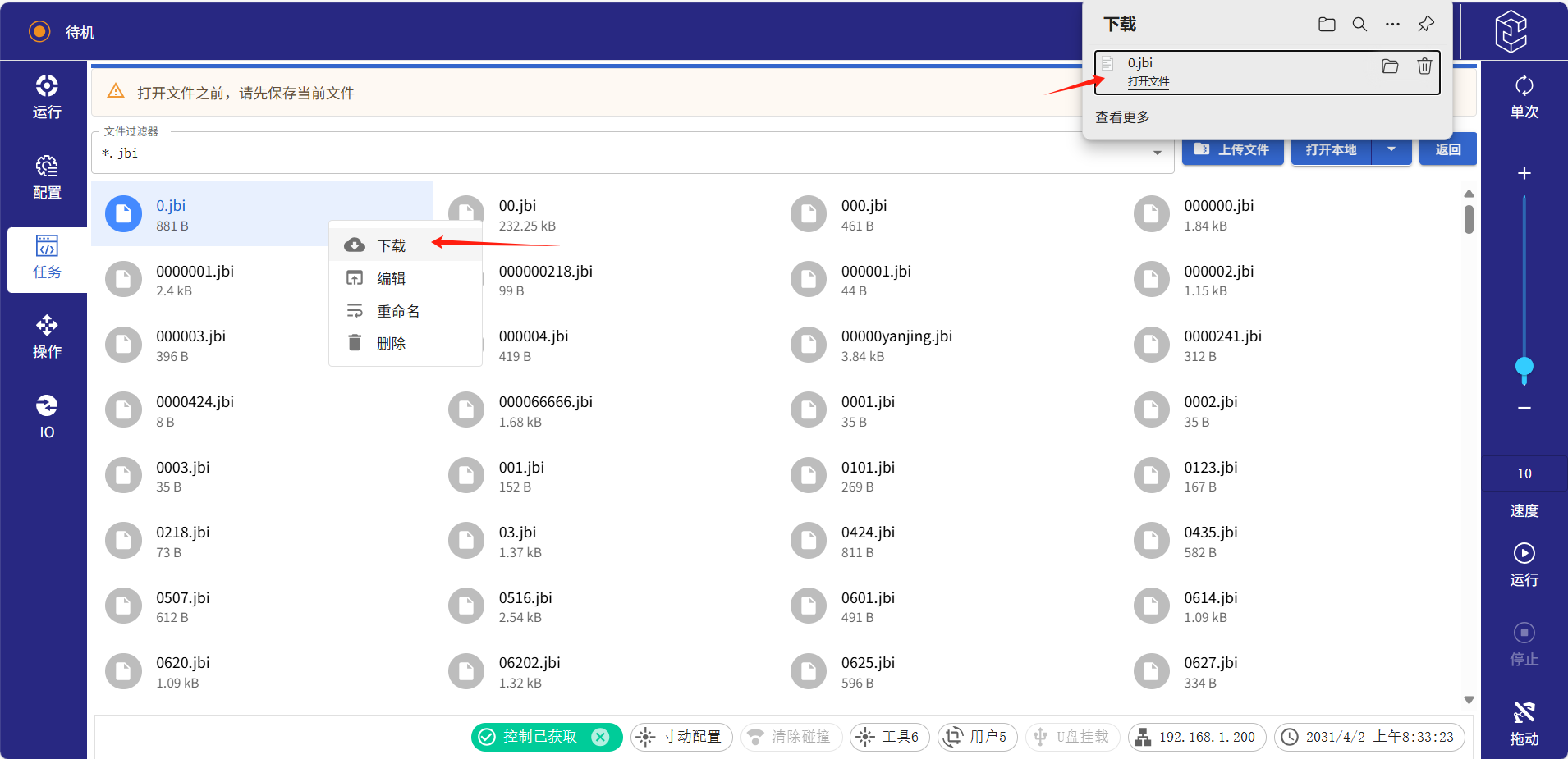Expand the file filter dropdown

tap(1157, 153)
